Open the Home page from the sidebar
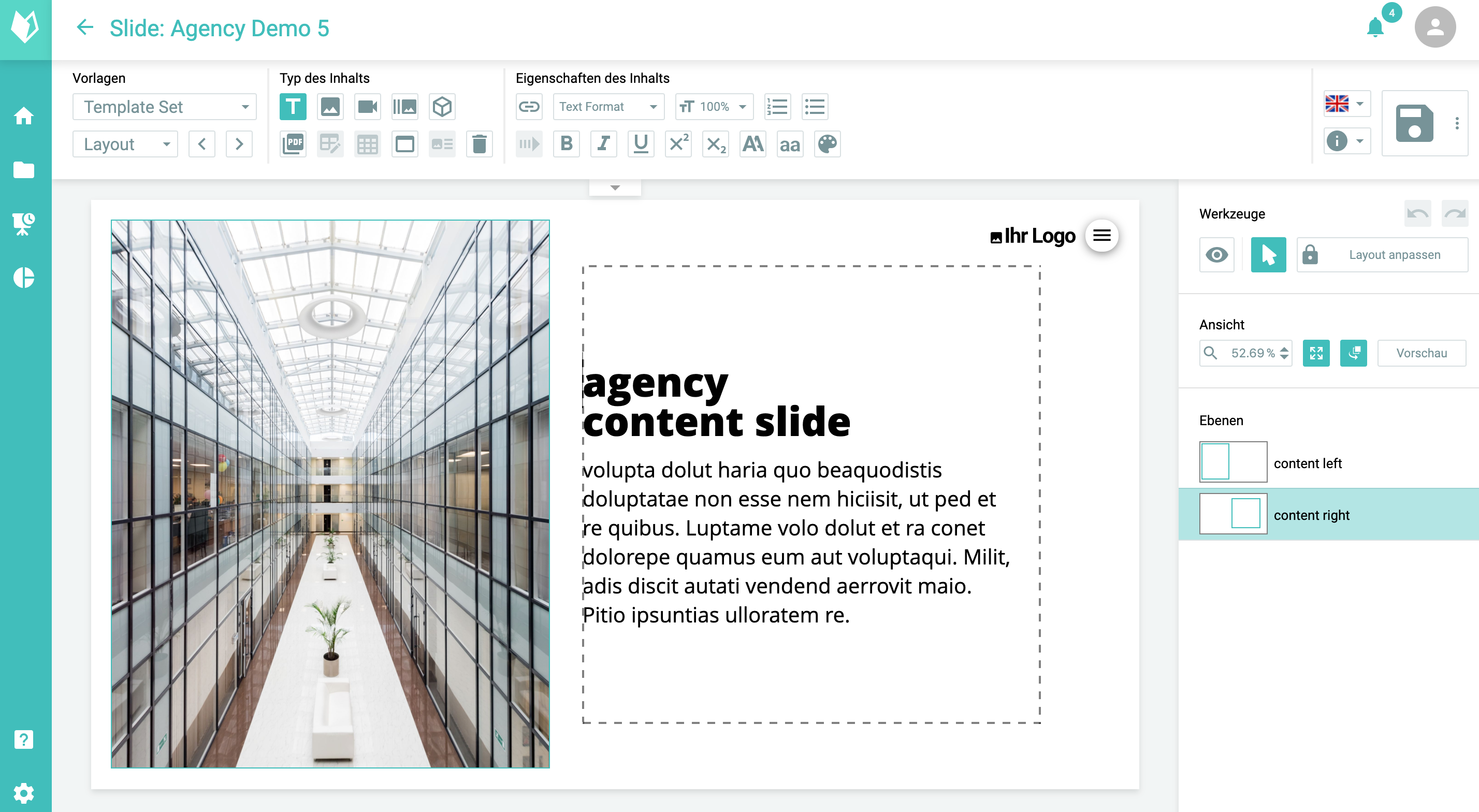 click(x=23, y=116)
